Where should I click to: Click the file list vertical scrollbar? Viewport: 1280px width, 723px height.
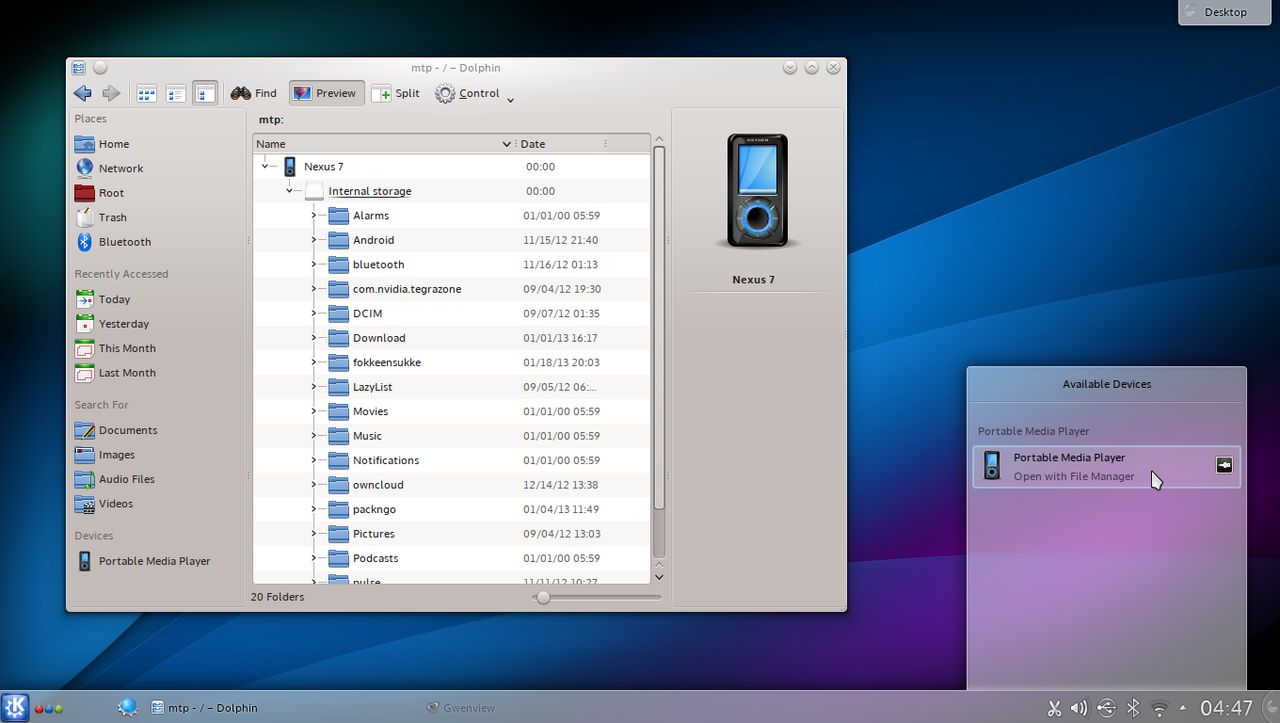tap(659, 330)
